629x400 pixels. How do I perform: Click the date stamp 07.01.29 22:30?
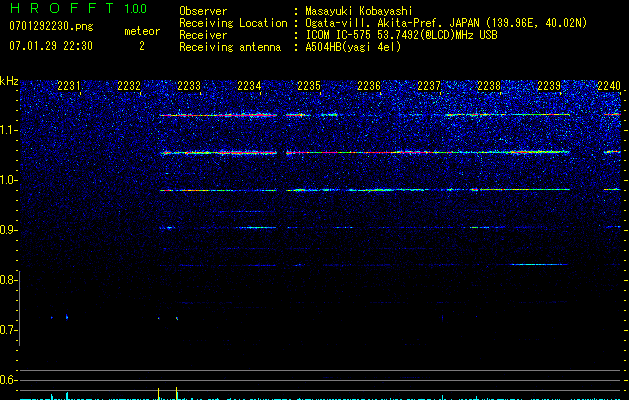point(51,46)
